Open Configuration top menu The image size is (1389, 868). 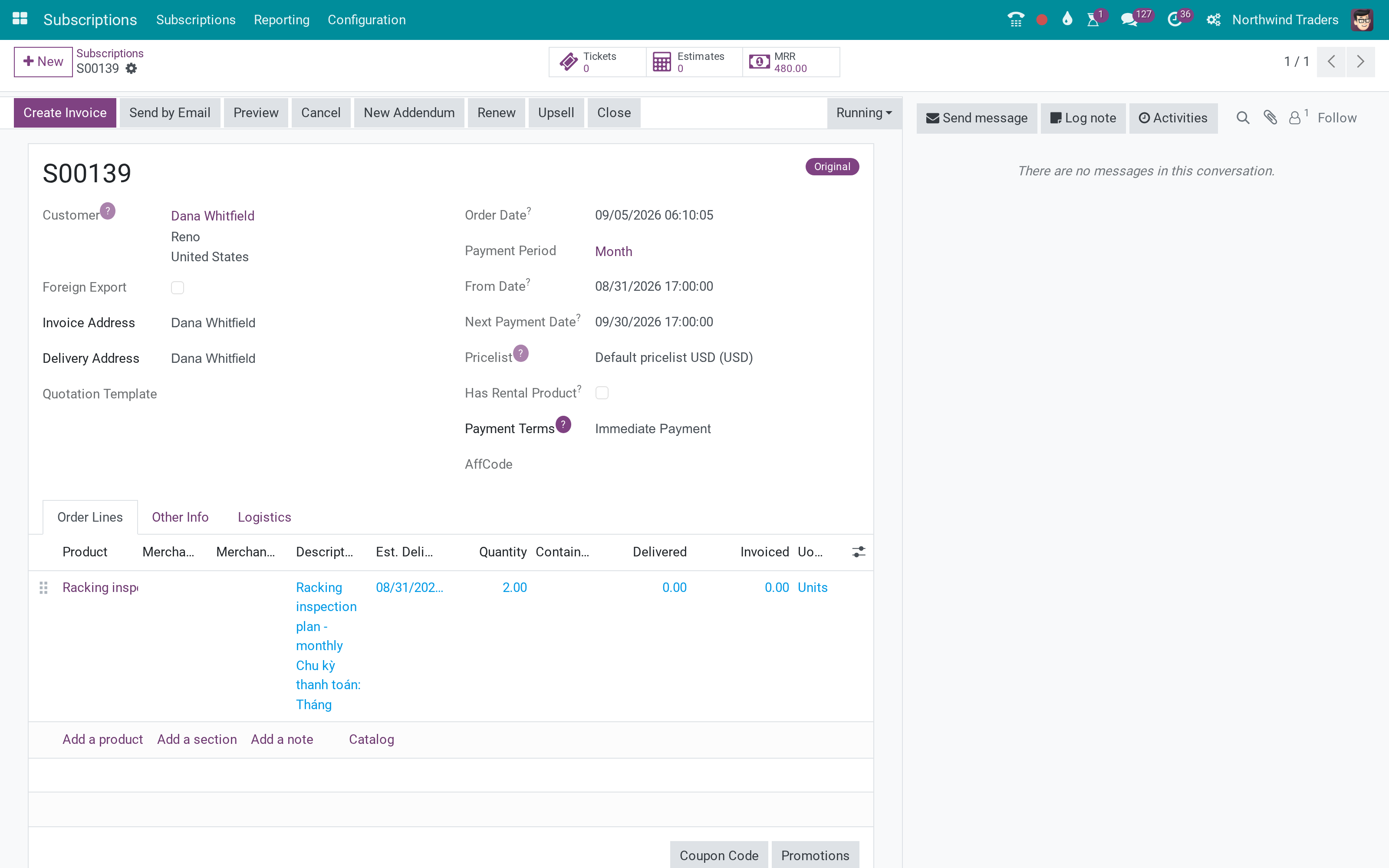(x=366, y=20)
